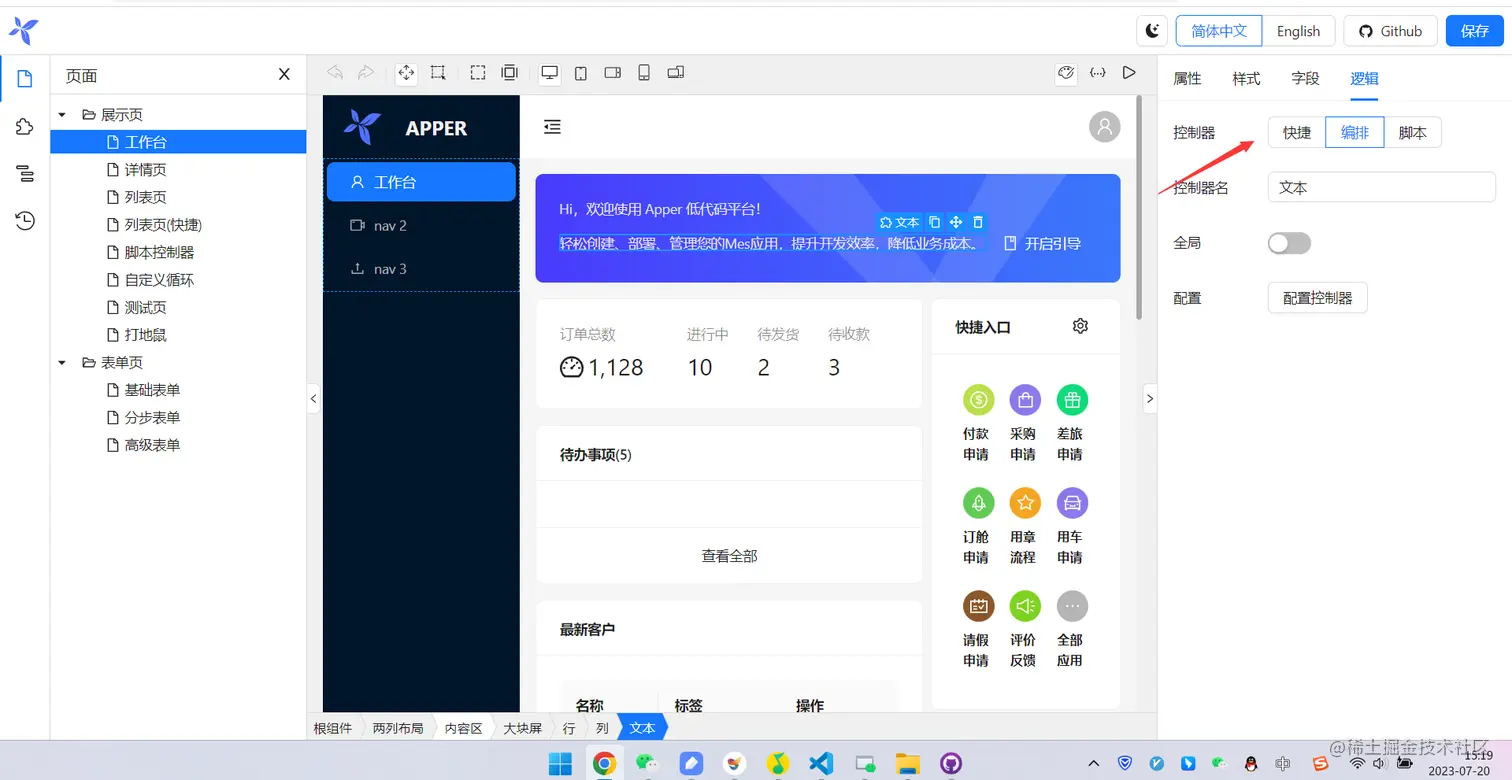Click the redo arrow in the toolbar
The width and height of the screenshot is (1512, 780).
366,72
